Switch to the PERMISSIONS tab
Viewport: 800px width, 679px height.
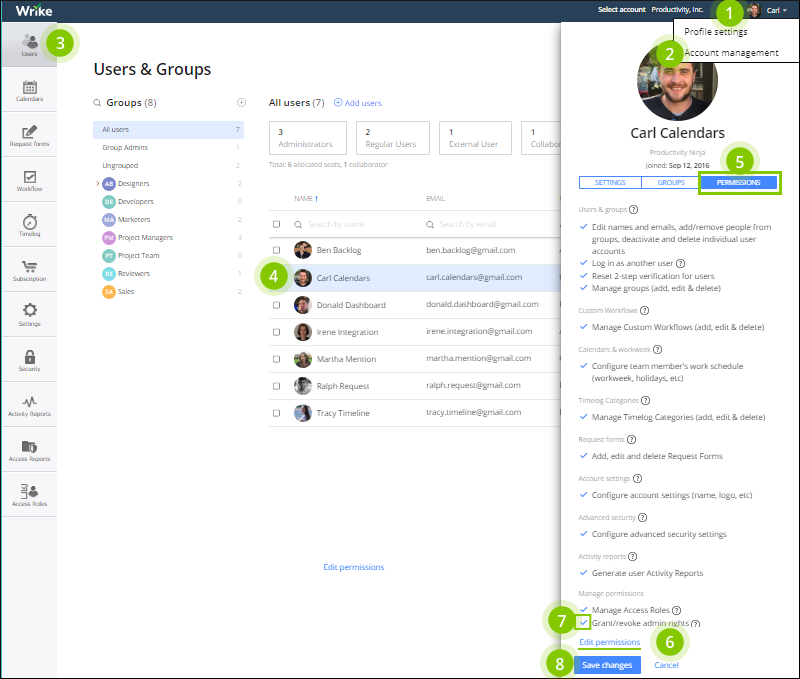pos(739,183)
